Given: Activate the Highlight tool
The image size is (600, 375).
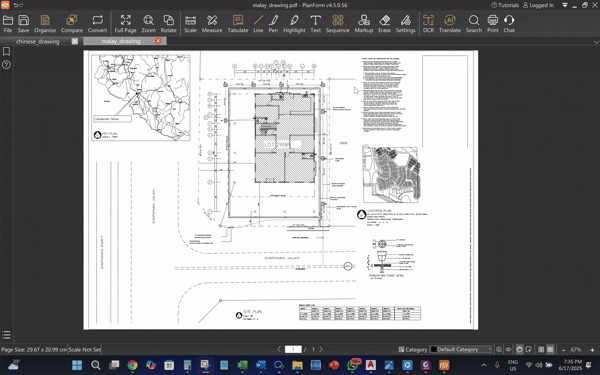Looking at the screenshot, I should (x=294, y=24).
